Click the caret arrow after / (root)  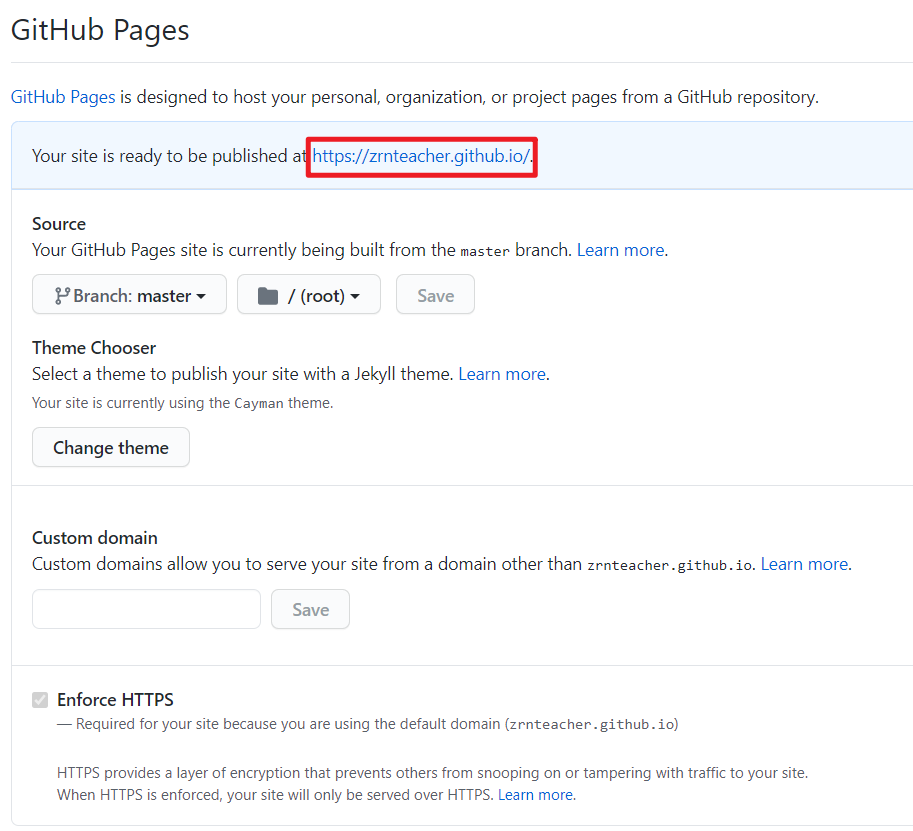coord(355,297)
